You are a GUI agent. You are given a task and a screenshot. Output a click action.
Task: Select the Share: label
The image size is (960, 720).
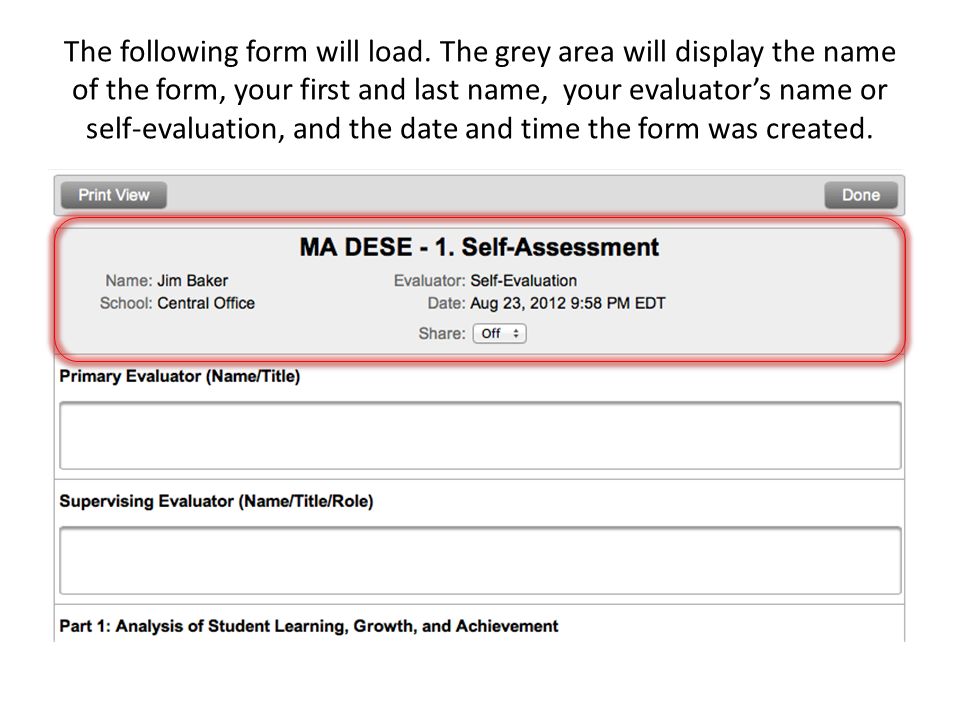[442, 334]
